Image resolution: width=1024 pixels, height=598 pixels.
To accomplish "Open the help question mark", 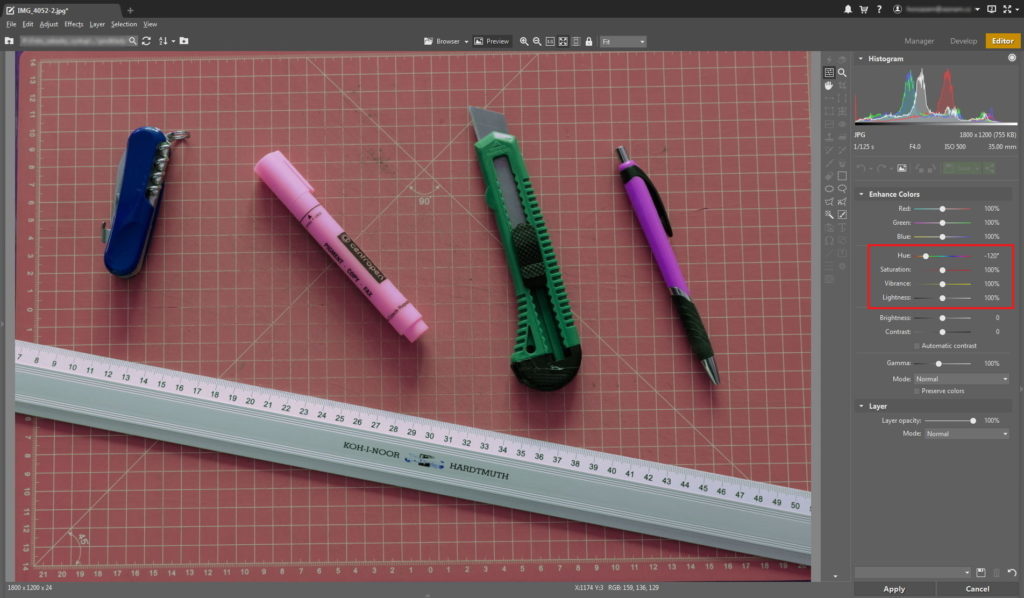I will click(x=879, y=9).
